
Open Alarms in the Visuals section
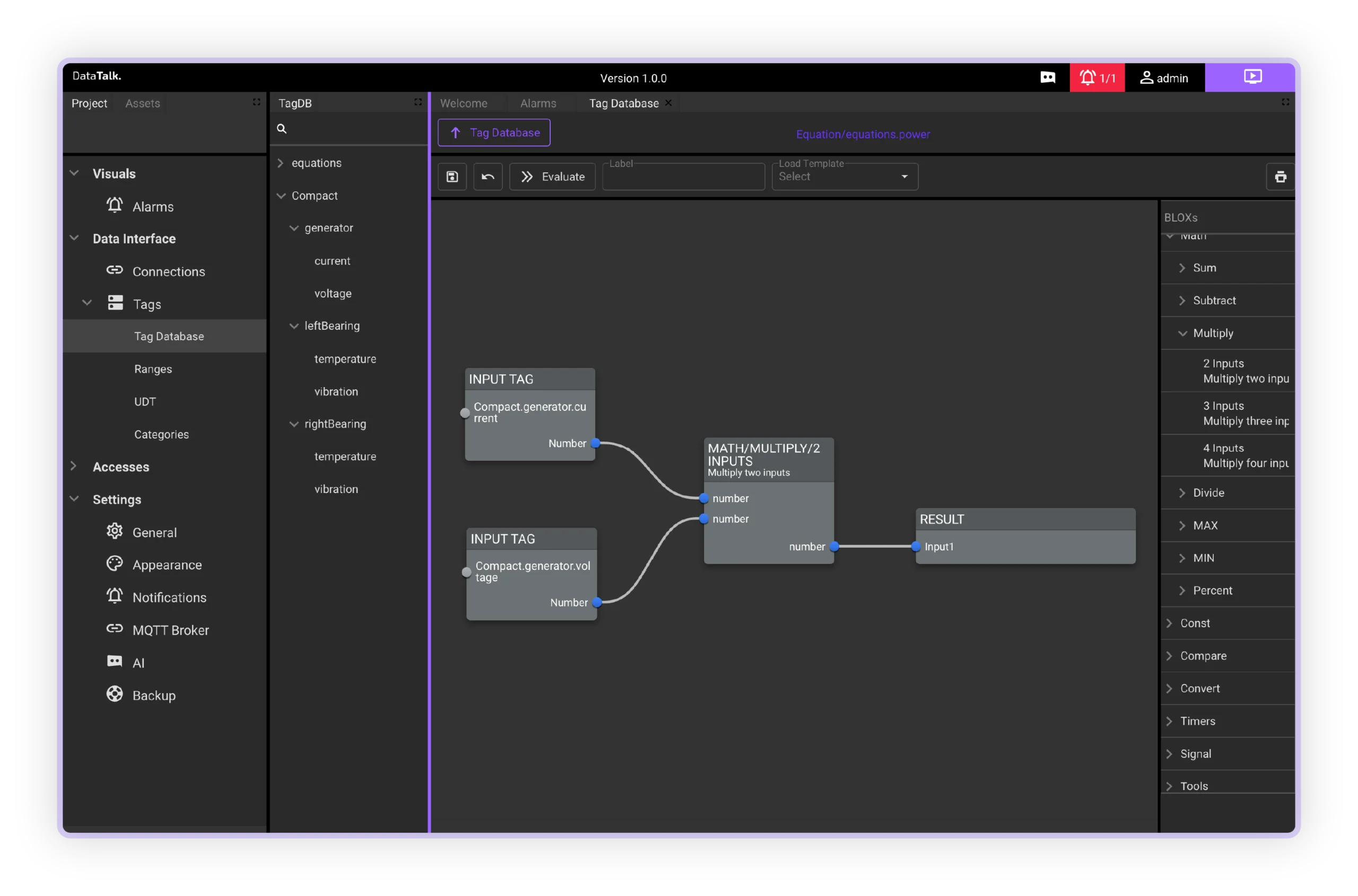point(153,206)
